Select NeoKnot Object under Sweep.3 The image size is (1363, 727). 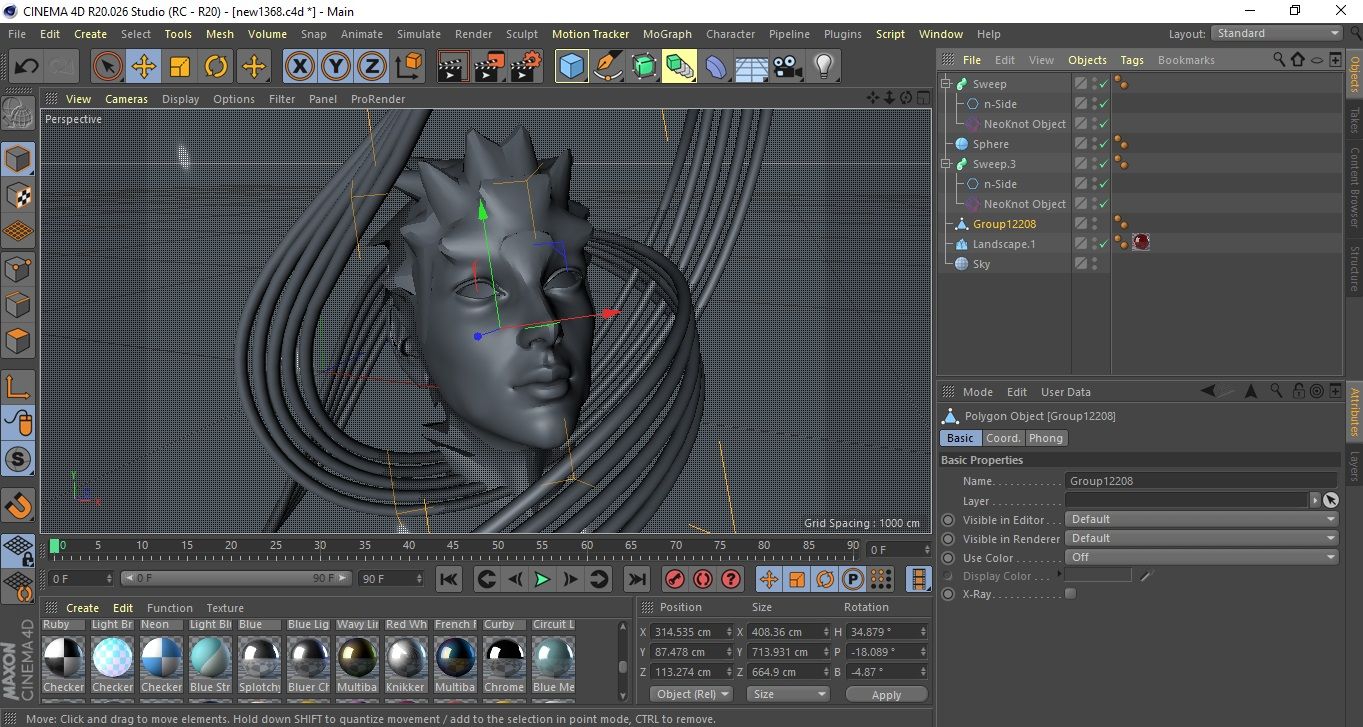point(1024,204)
